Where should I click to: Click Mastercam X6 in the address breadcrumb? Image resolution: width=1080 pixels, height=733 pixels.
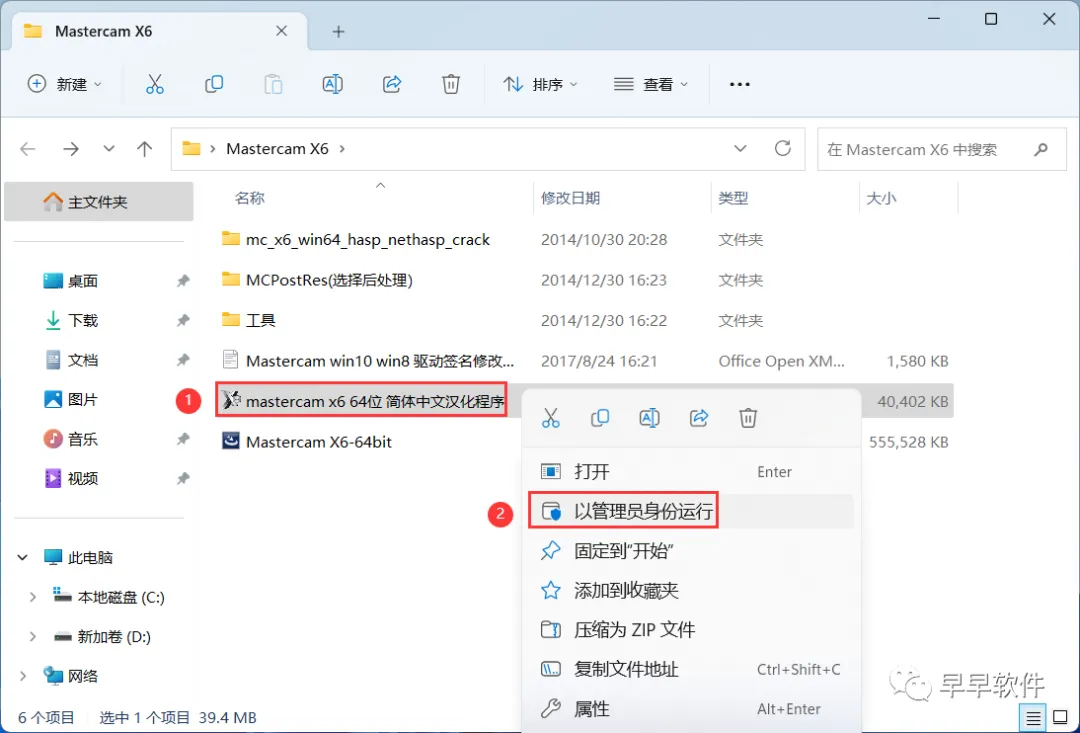point(278,149)
